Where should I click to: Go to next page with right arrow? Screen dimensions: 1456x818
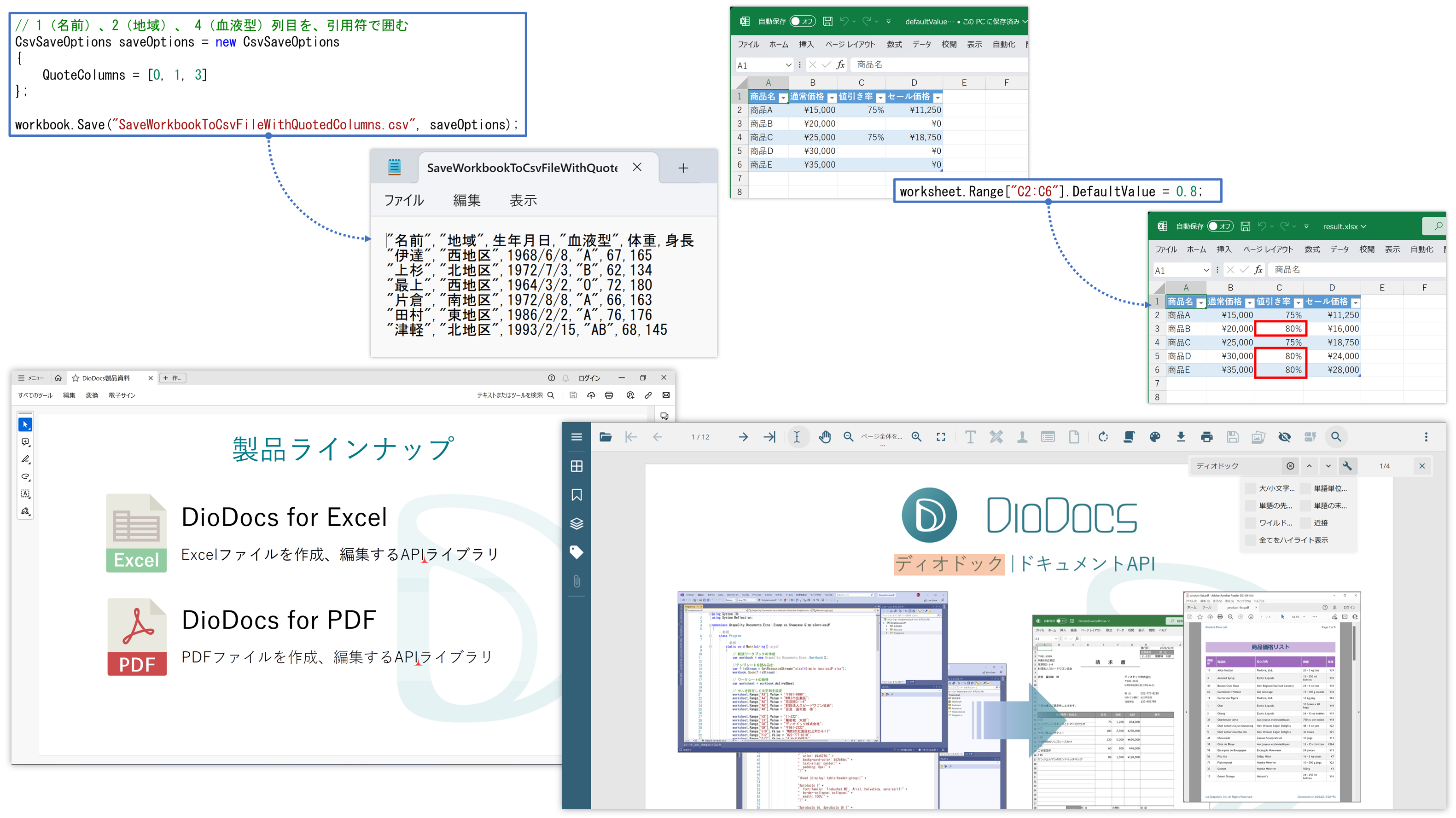click(743, 437)
